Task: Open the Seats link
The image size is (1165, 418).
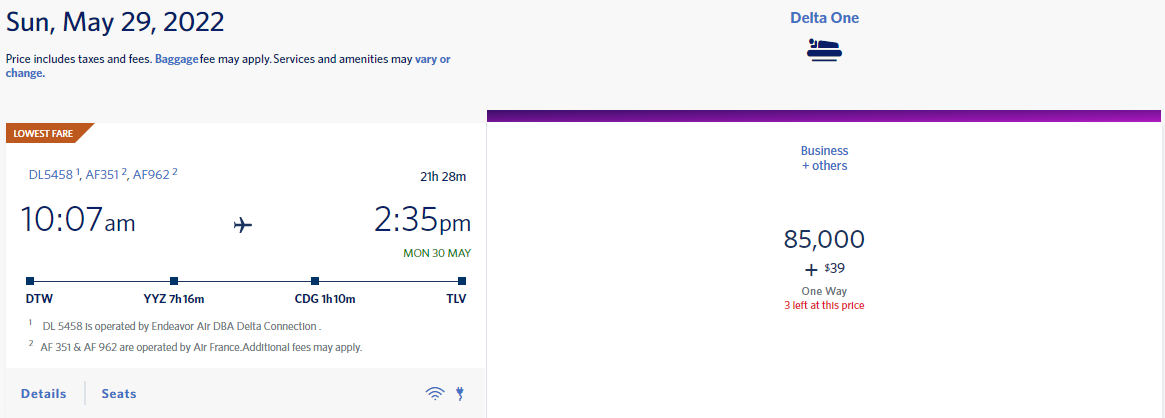Action: (x=119, y=393)
